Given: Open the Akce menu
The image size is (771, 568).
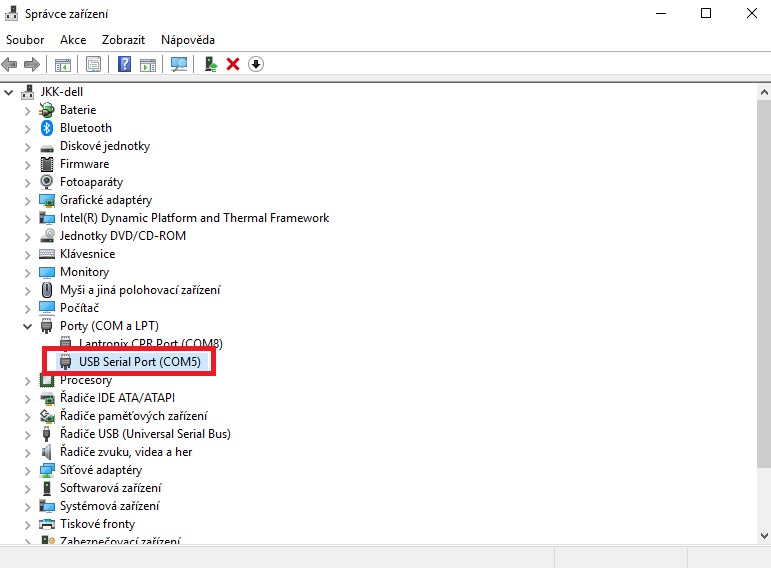Looking at the screenshot, I should pos(73,40).
